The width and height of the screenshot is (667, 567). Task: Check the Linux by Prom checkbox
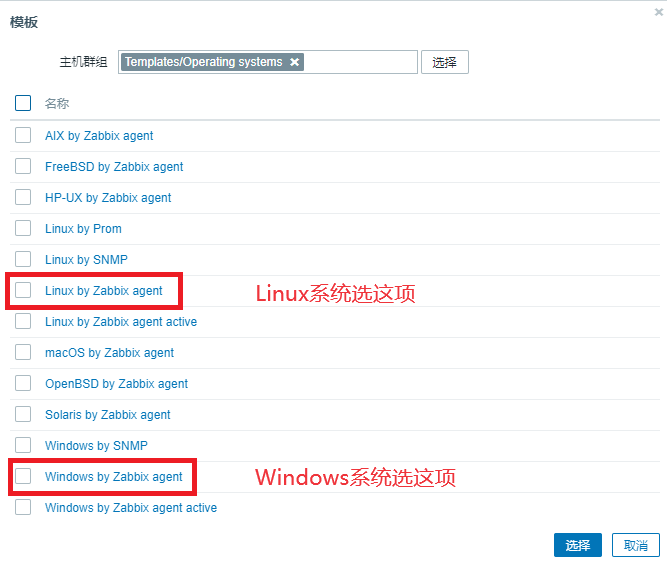pos(23,228)
